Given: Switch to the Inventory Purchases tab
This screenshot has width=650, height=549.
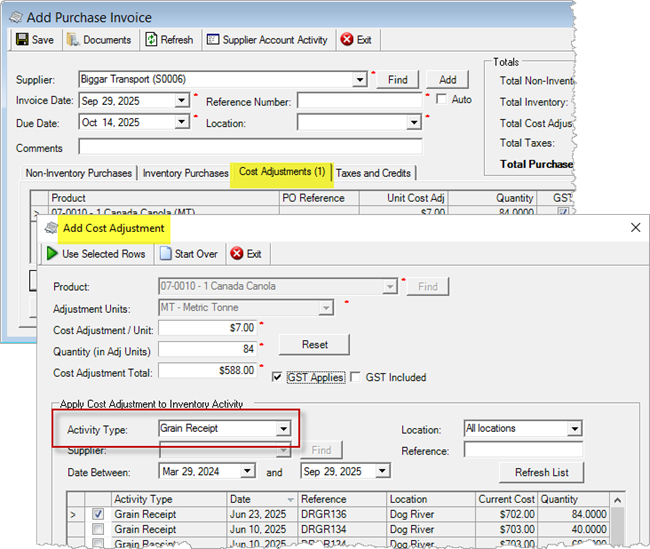Looking at the screenshot, I should (x=185, y=173).
